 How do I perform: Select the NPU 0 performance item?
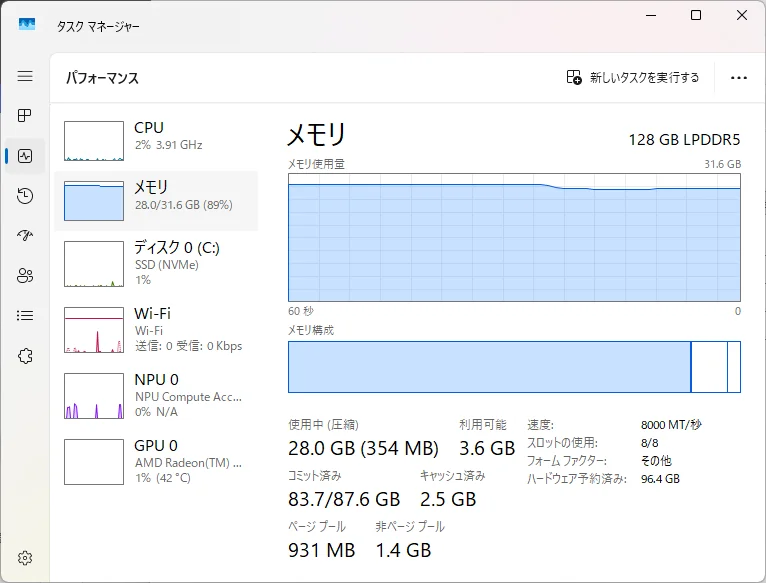(156, 396)
